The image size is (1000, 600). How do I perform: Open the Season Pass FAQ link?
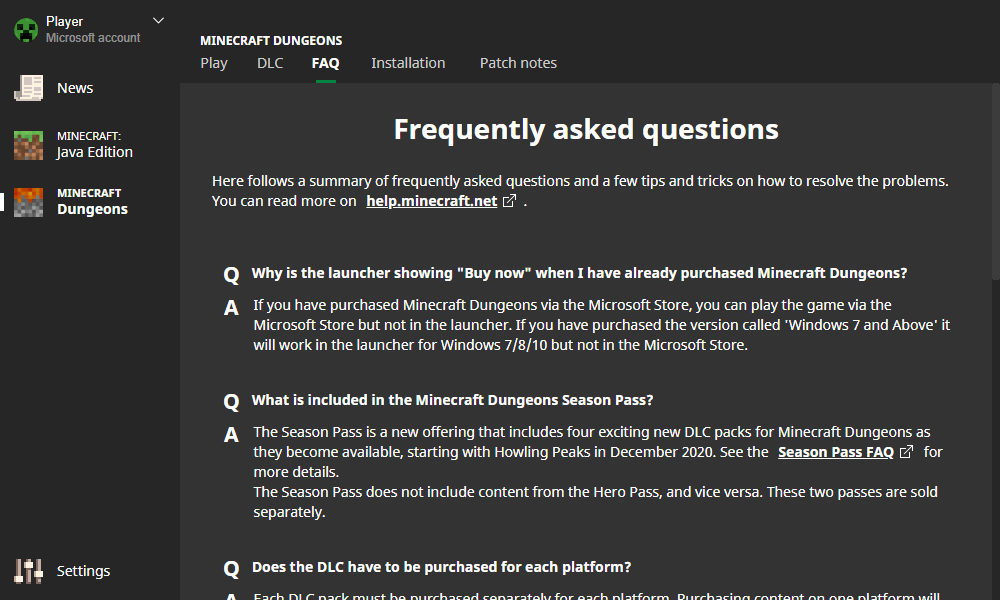[x=835, y=452]
